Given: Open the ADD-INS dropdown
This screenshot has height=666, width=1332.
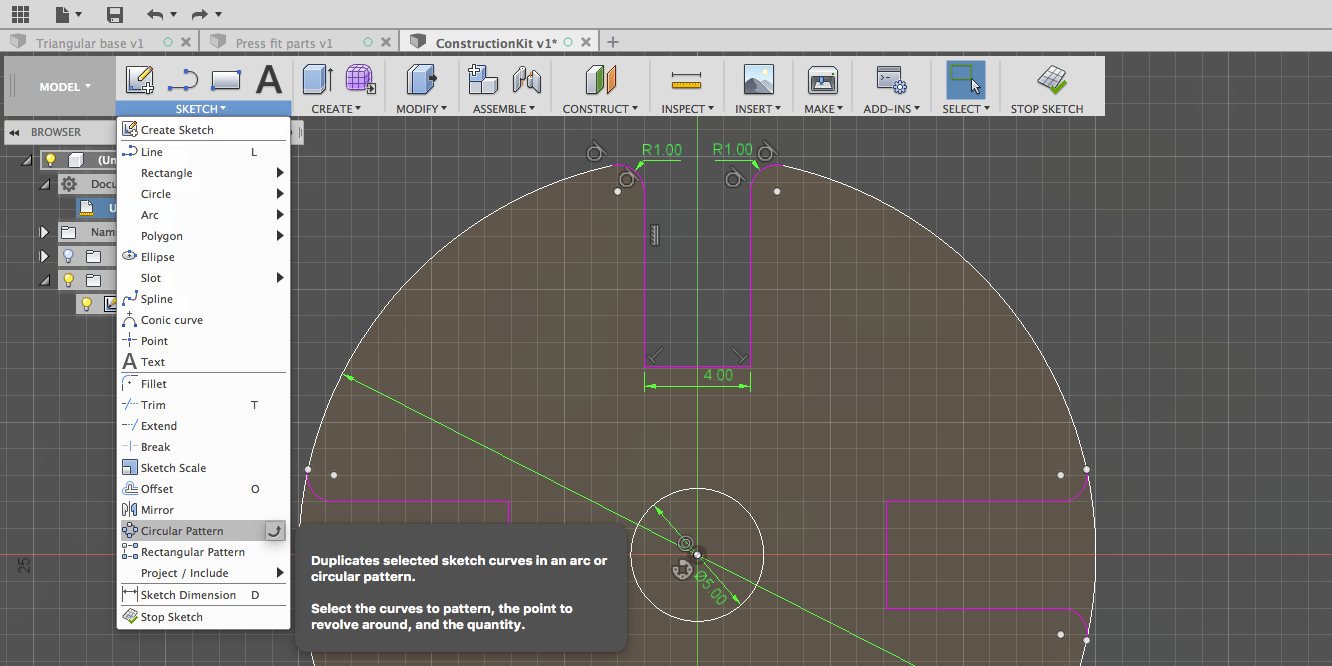Looking at the screenshot, I should coord(890,109).
